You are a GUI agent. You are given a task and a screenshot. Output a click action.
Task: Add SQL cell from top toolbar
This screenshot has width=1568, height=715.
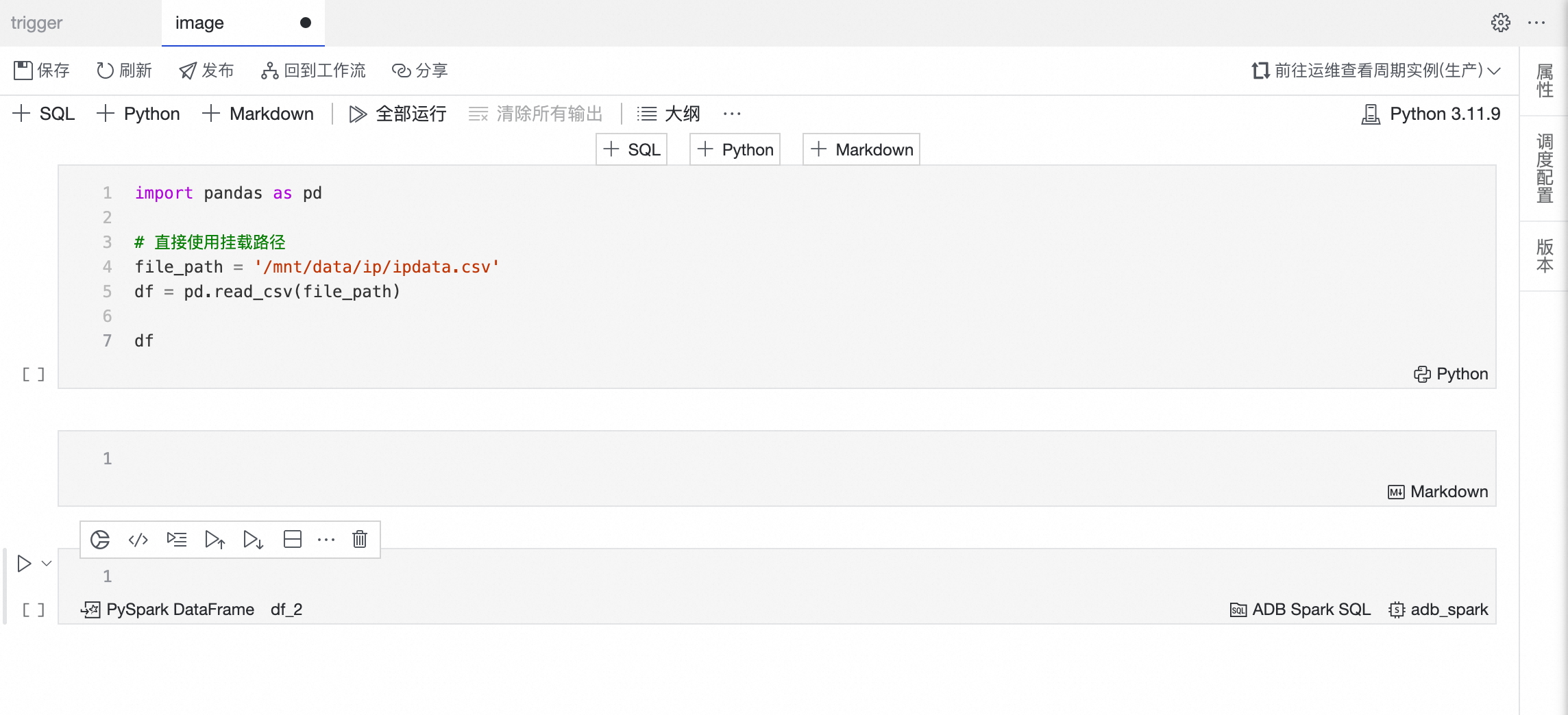44,114
